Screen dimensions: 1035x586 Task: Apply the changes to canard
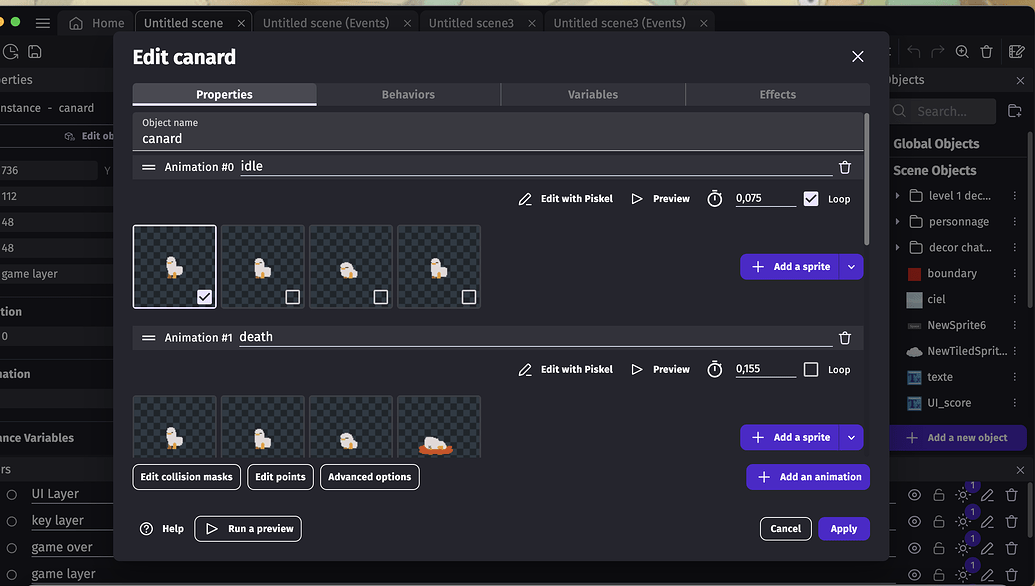[x=844, y=529]
